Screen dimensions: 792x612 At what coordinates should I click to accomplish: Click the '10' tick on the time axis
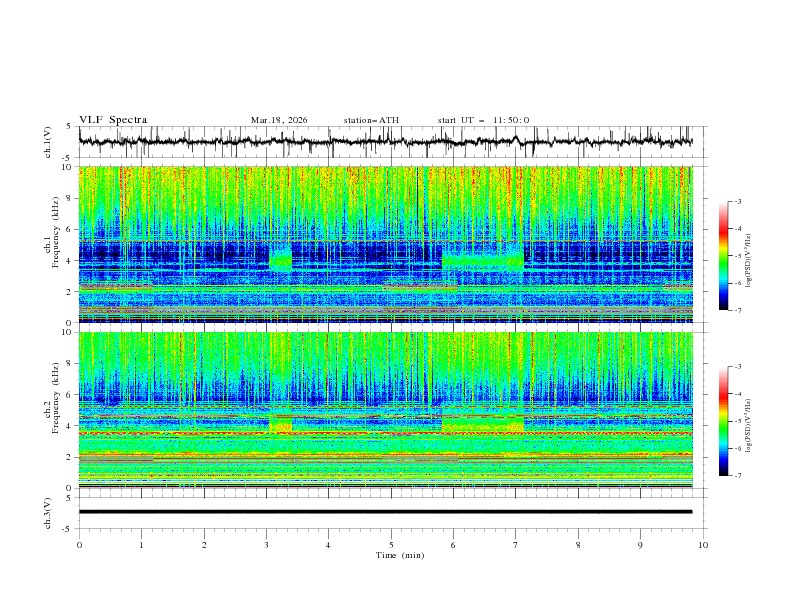703,545
